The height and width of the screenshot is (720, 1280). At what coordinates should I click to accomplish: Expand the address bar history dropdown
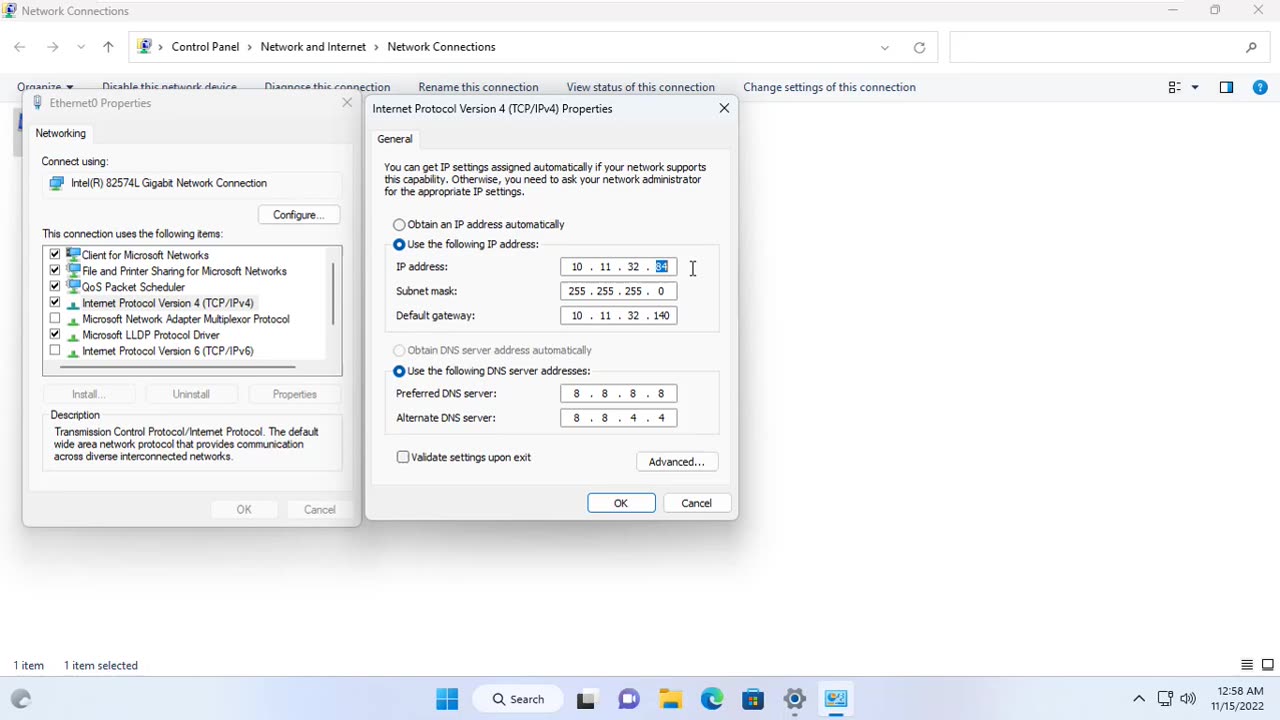(x=884, y=47)
